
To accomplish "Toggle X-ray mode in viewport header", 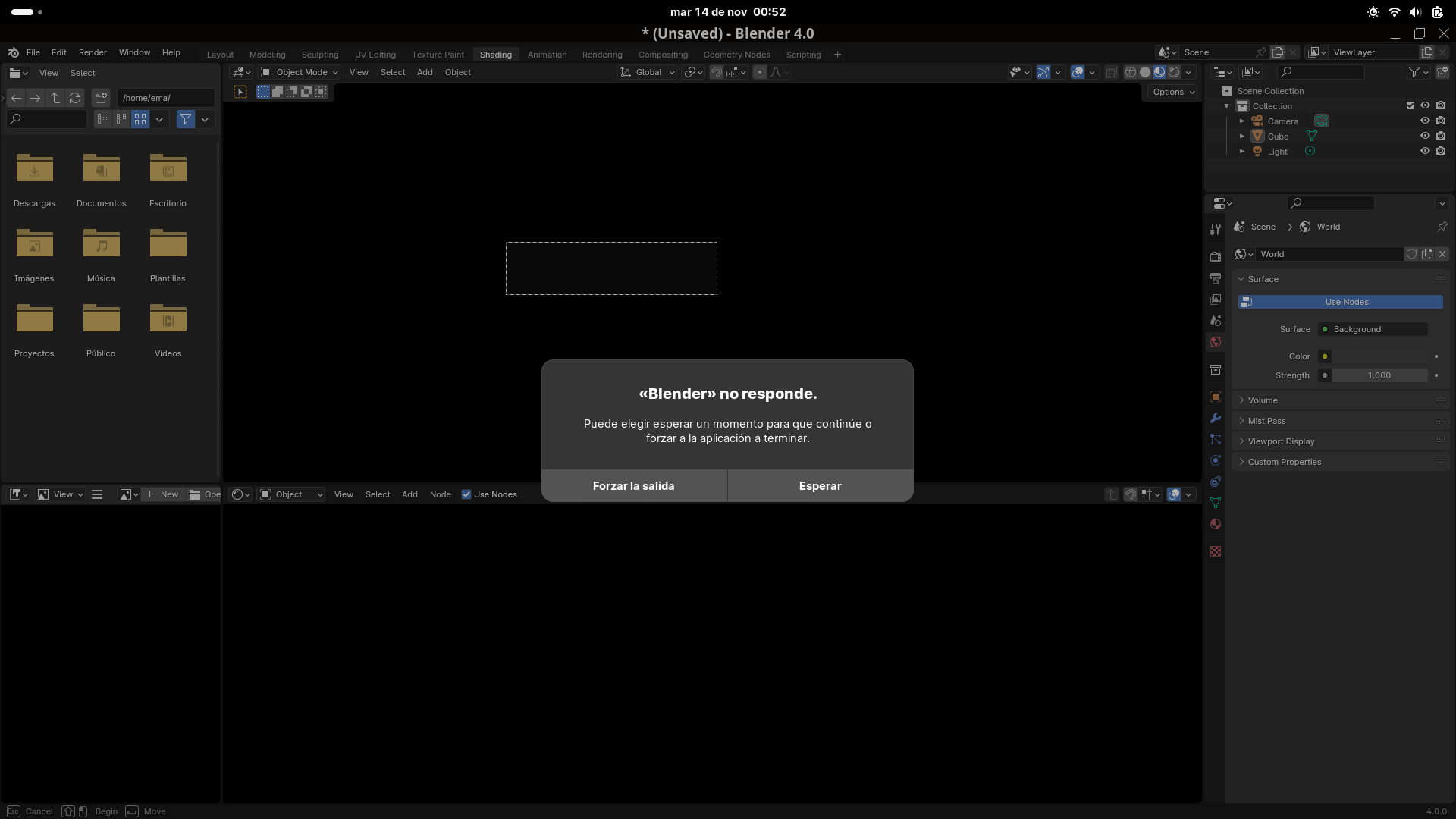I will click(1111, 72).
